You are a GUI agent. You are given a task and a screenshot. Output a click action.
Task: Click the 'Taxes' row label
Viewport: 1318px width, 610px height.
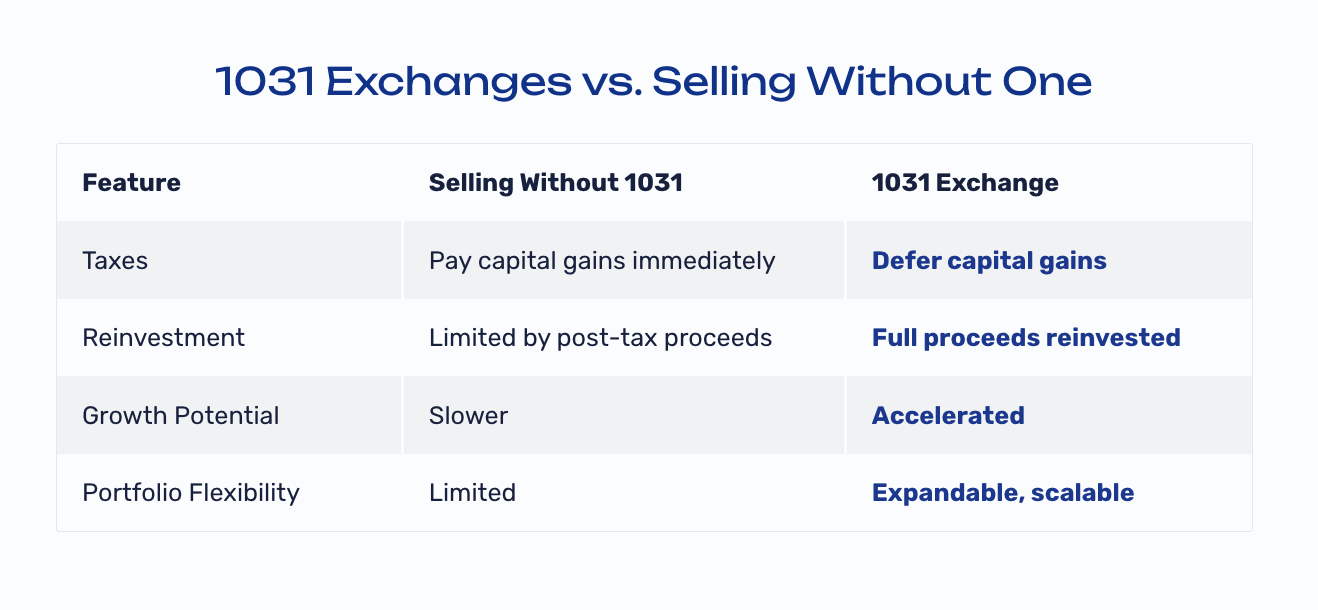(115, 261)
